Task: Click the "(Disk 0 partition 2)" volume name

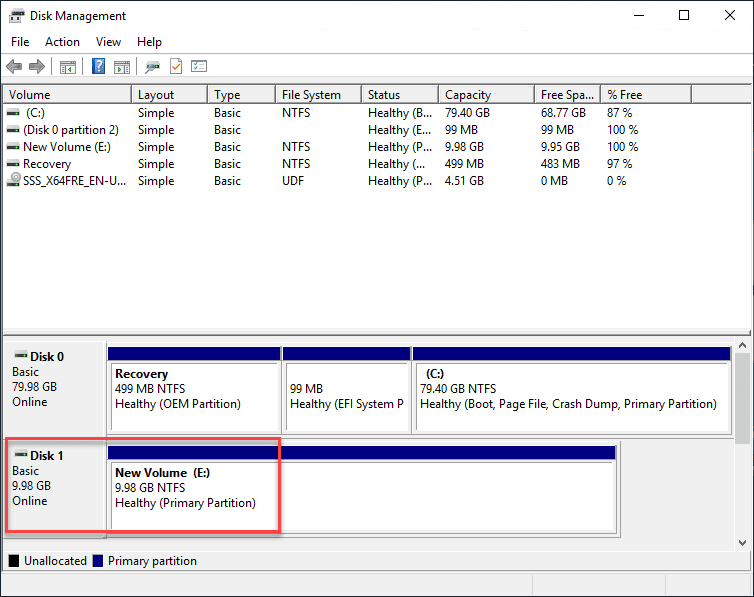Action: [71, 130]
